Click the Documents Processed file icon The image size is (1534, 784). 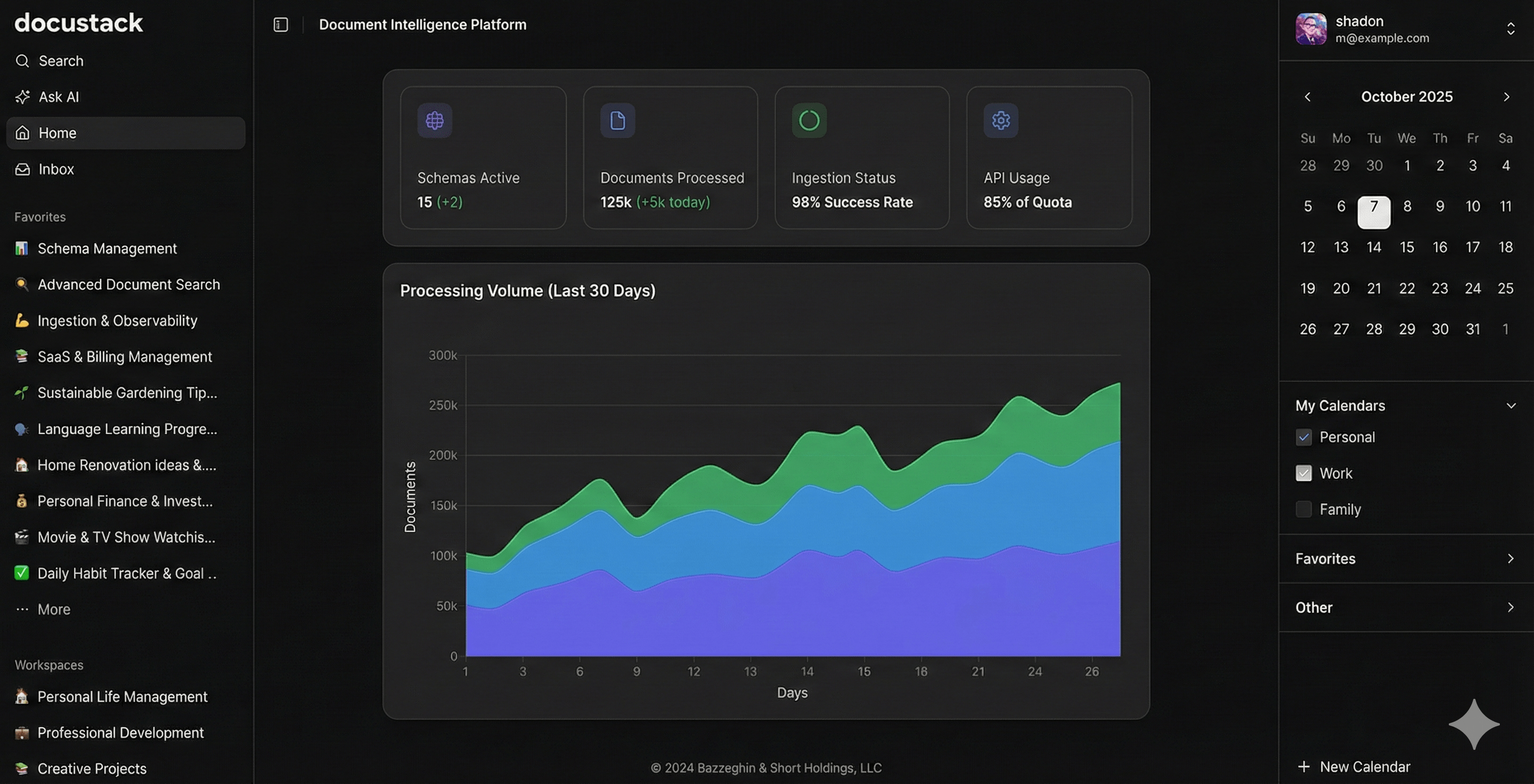click(617, 121)
